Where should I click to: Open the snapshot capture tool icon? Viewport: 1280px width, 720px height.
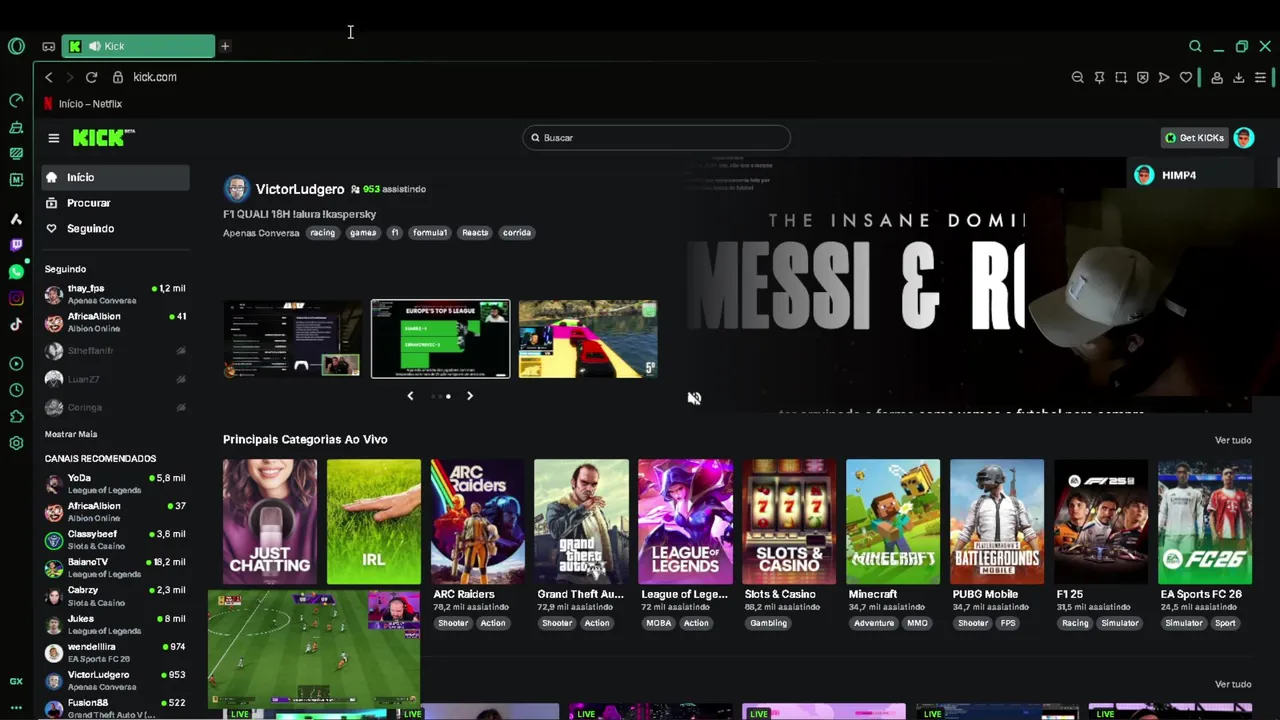coord(1121,77)
